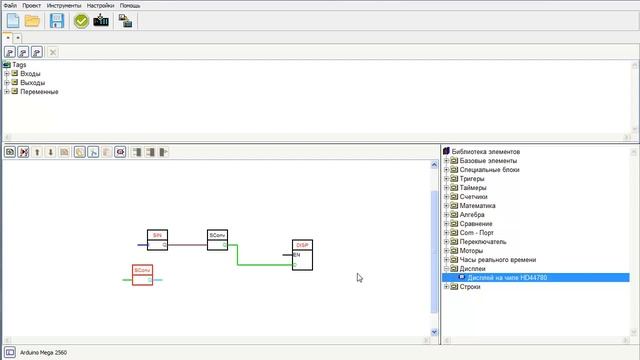This screenshot has width=640, height=360.
Task: Open the Файл menu
Action: click(10, 5)
